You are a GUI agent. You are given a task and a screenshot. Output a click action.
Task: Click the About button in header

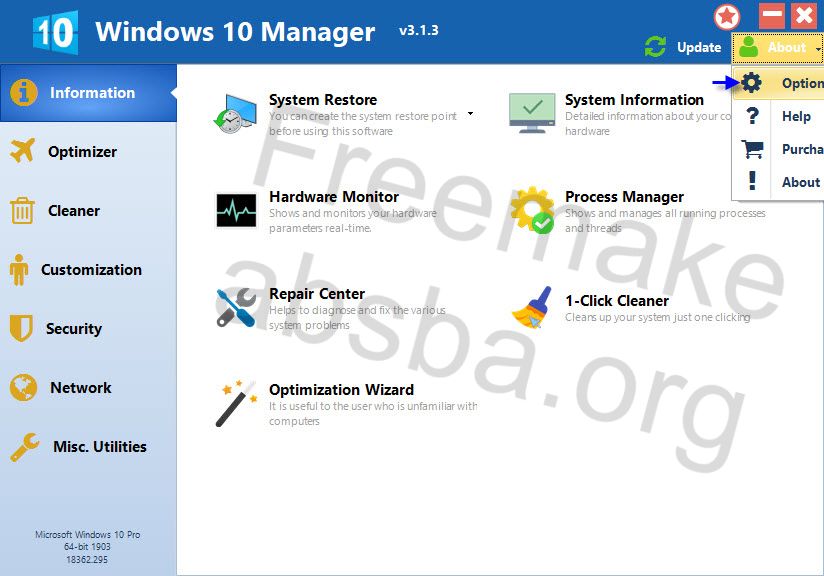(x=778, y=48)
